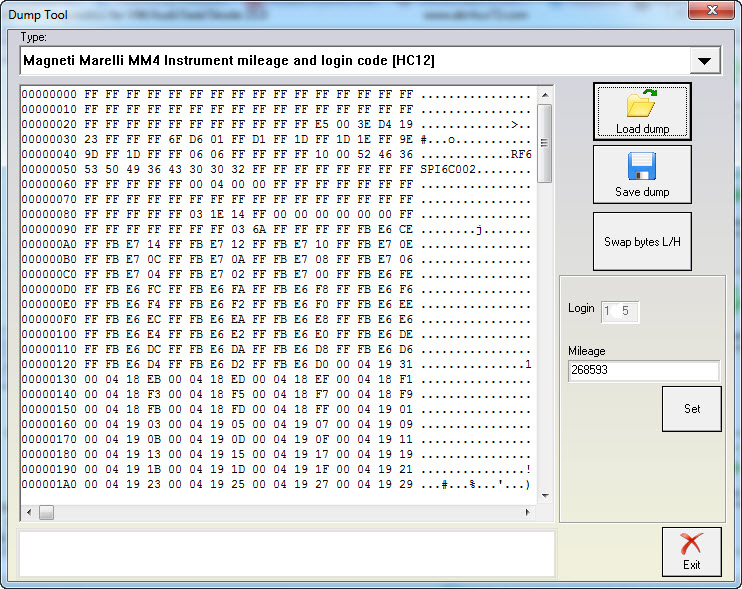Image resolution: width=742 pixels, height=589 pixels.
Task: Open the Type dropdown arrow
Action: pos(705,61)
